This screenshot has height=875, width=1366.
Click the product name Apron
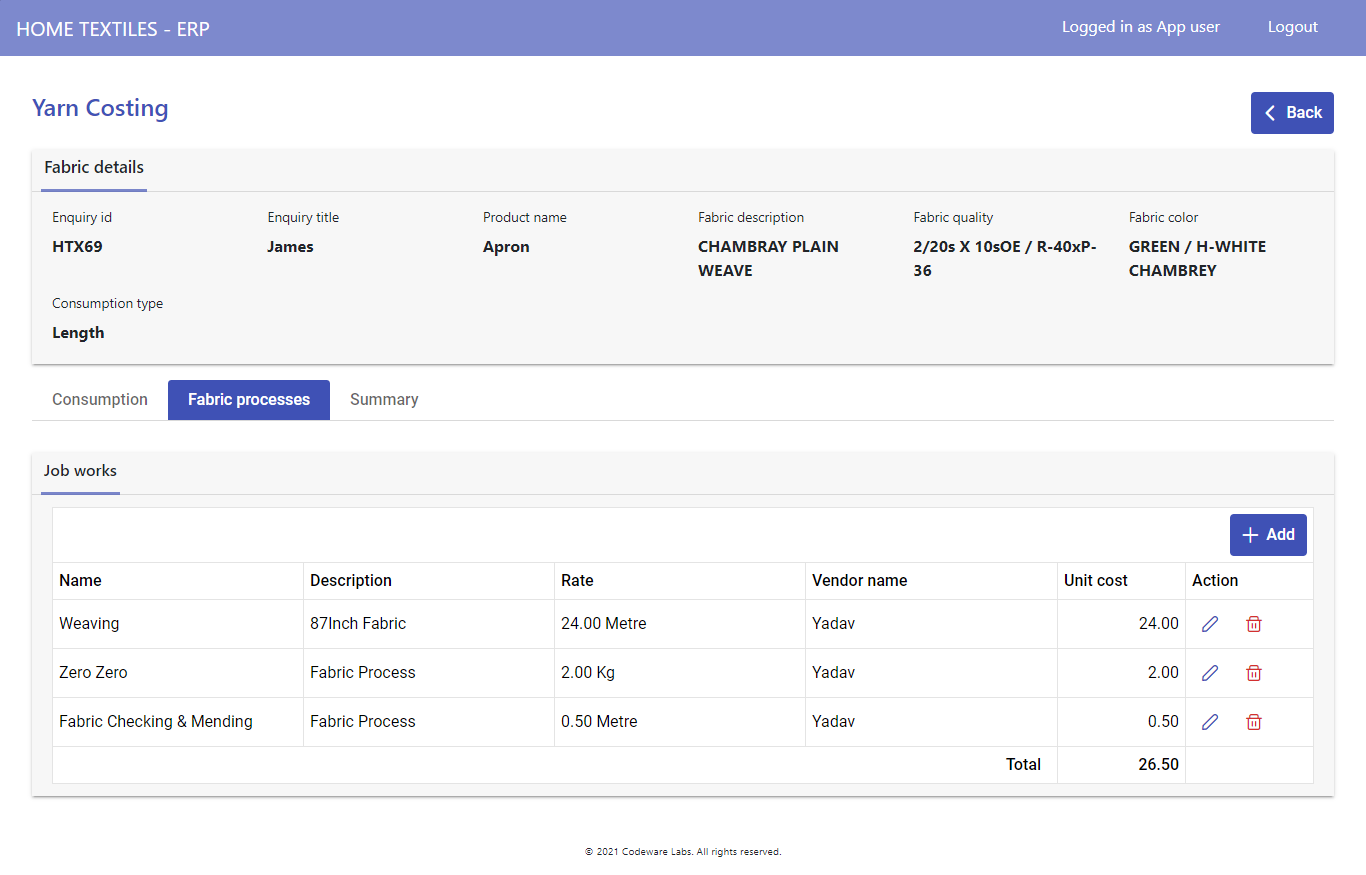(506, 247)
